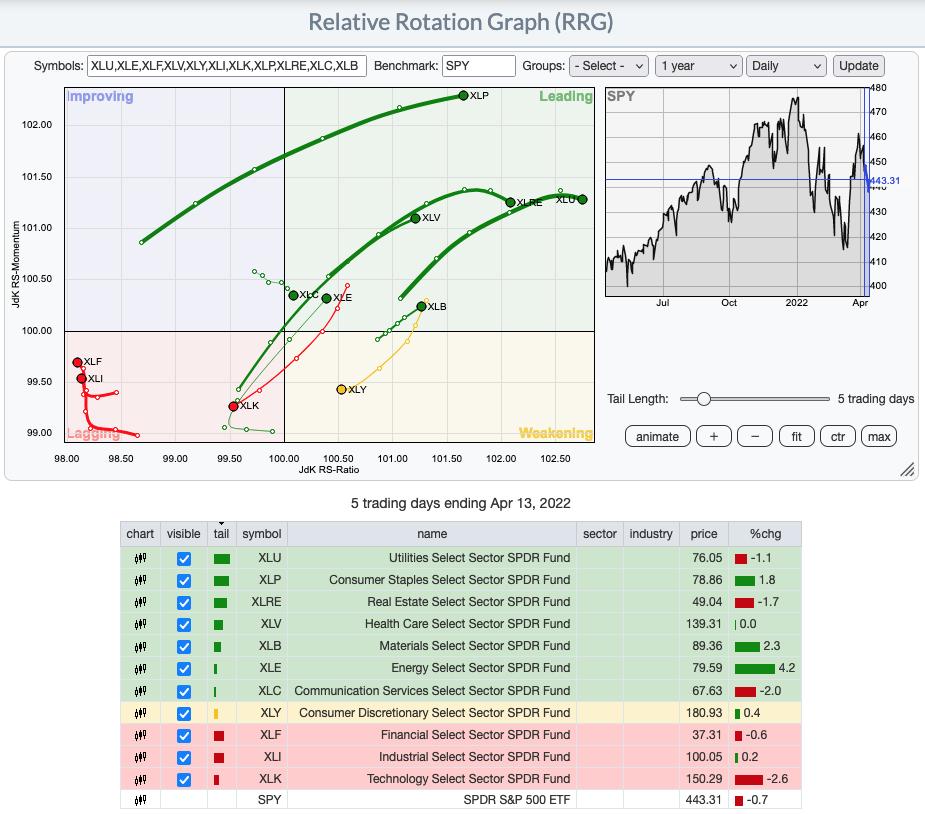Open chart icon for XLE row
Image resolution: width=925 pixels, height=814 pixels.
[x=140, y=668]
